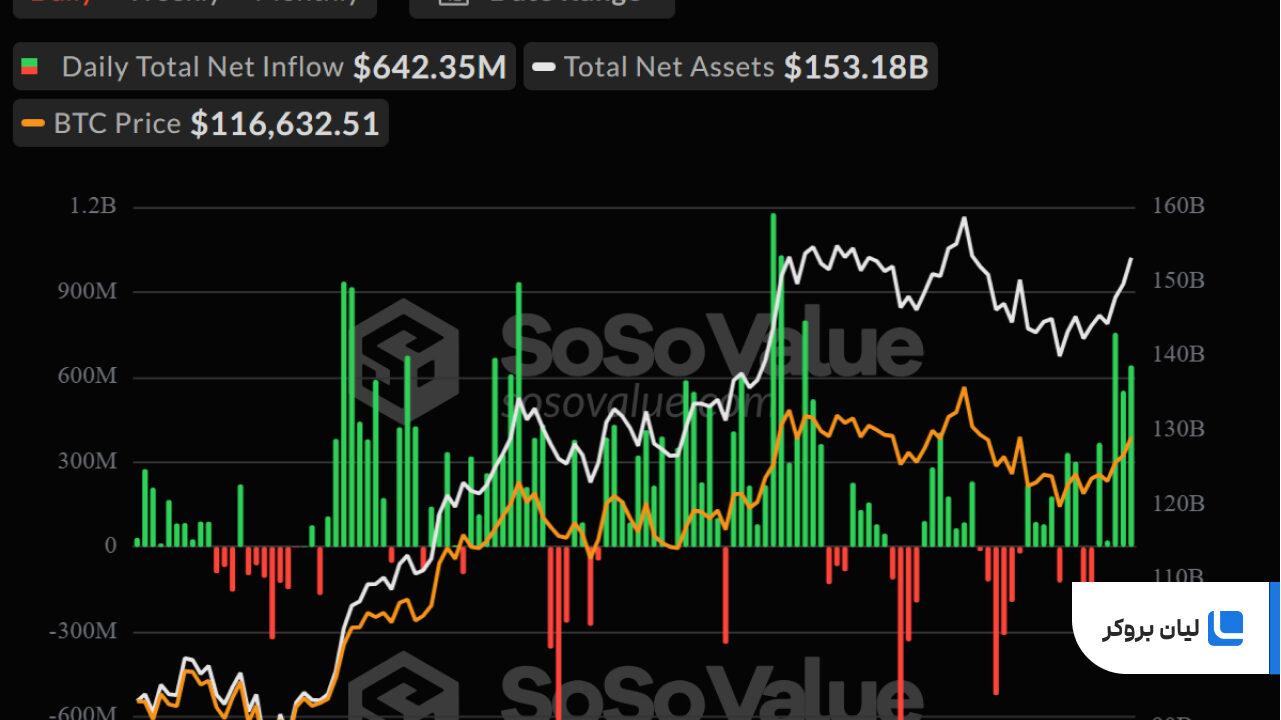Click the orange BTC Price legend marker
Viewport: 1281px width, 720px height.
[33, 123]
